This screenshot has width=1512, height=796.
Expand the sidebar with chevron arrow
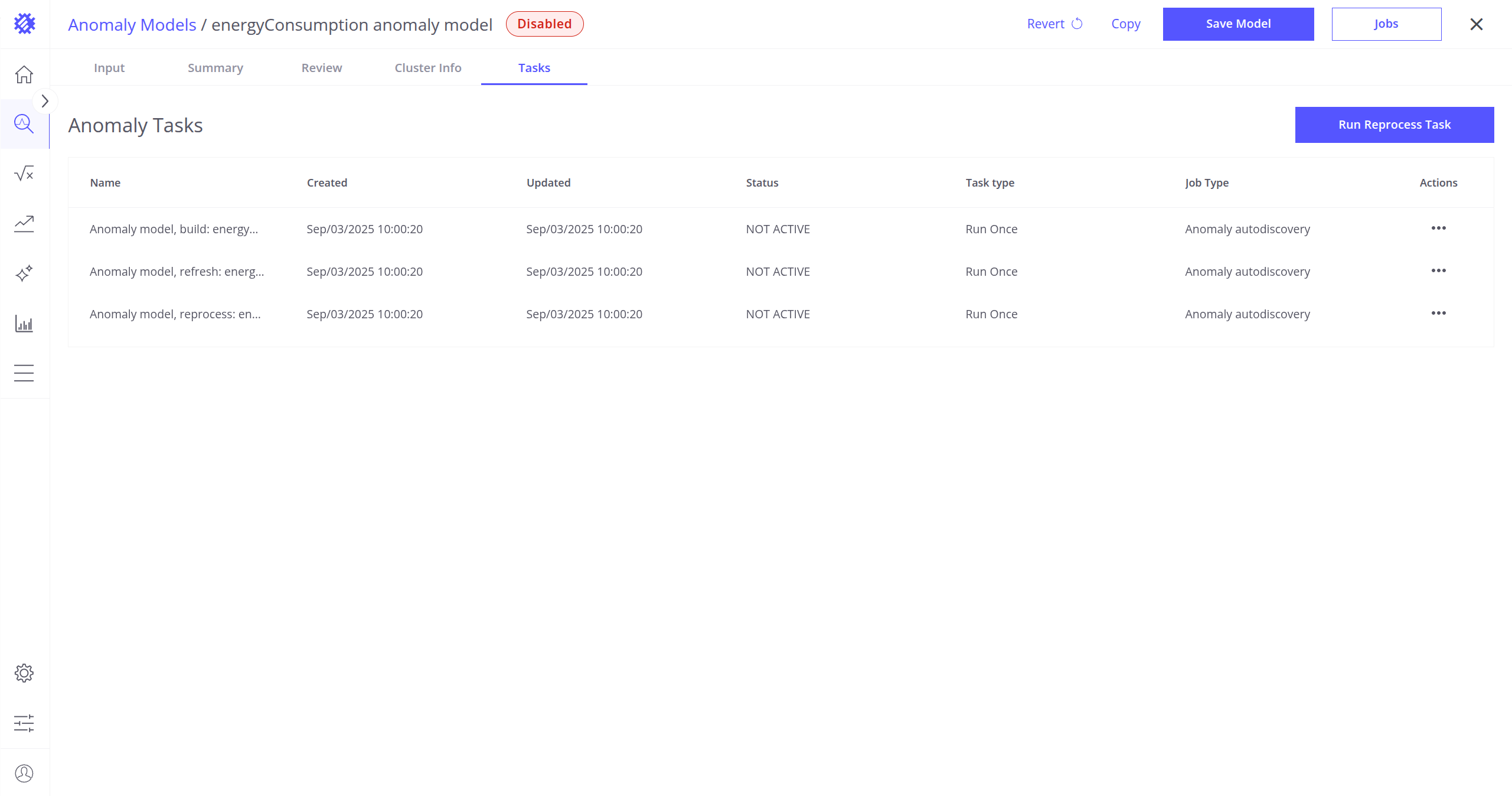[x=45, y=101]
